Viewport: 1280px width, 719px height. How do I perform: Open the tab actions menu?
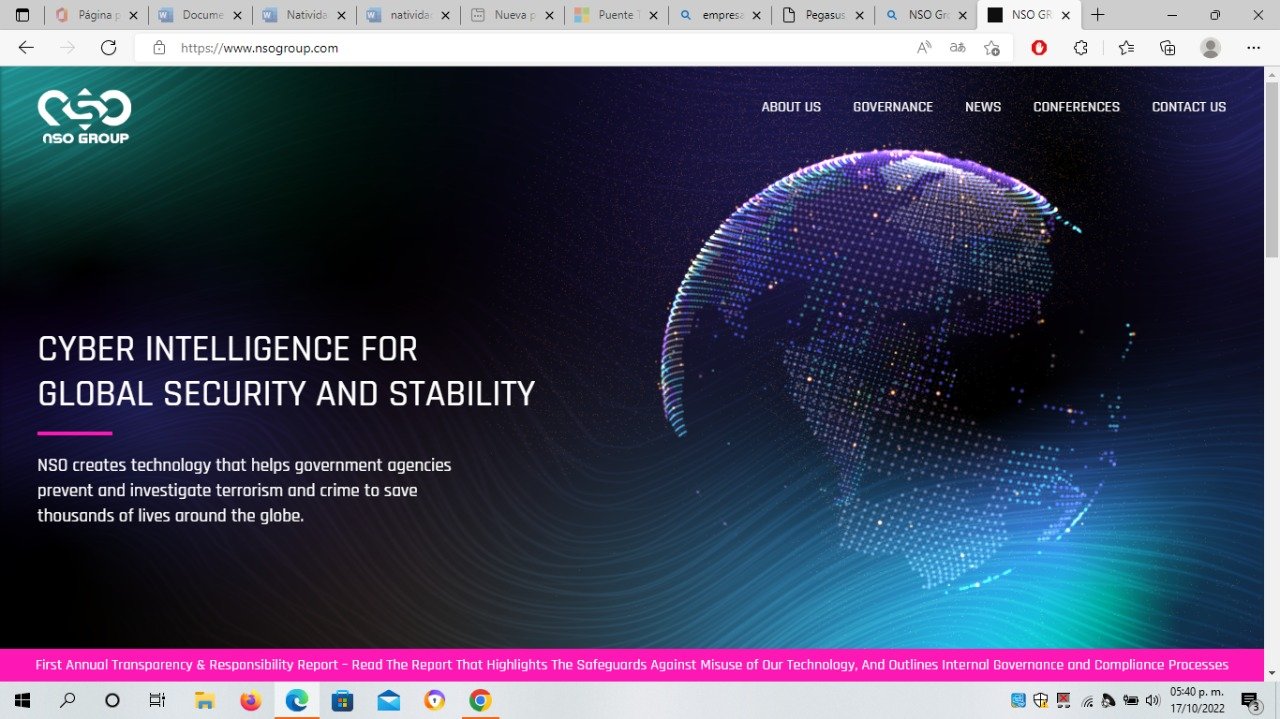click(x=22, y=15)
